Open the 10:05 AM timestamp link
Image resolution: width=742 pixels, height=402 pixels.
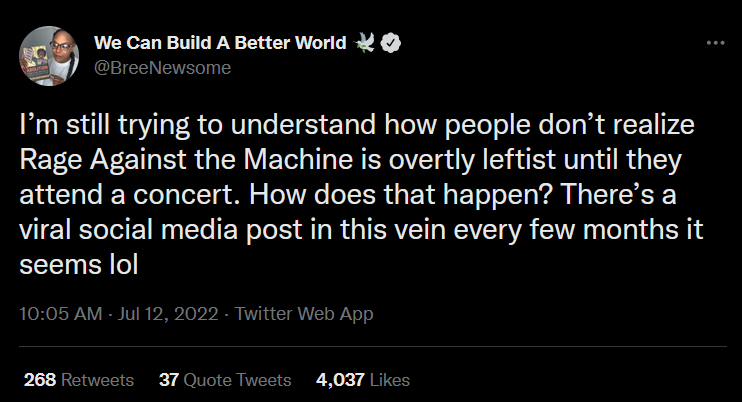(x=61, y=314)
